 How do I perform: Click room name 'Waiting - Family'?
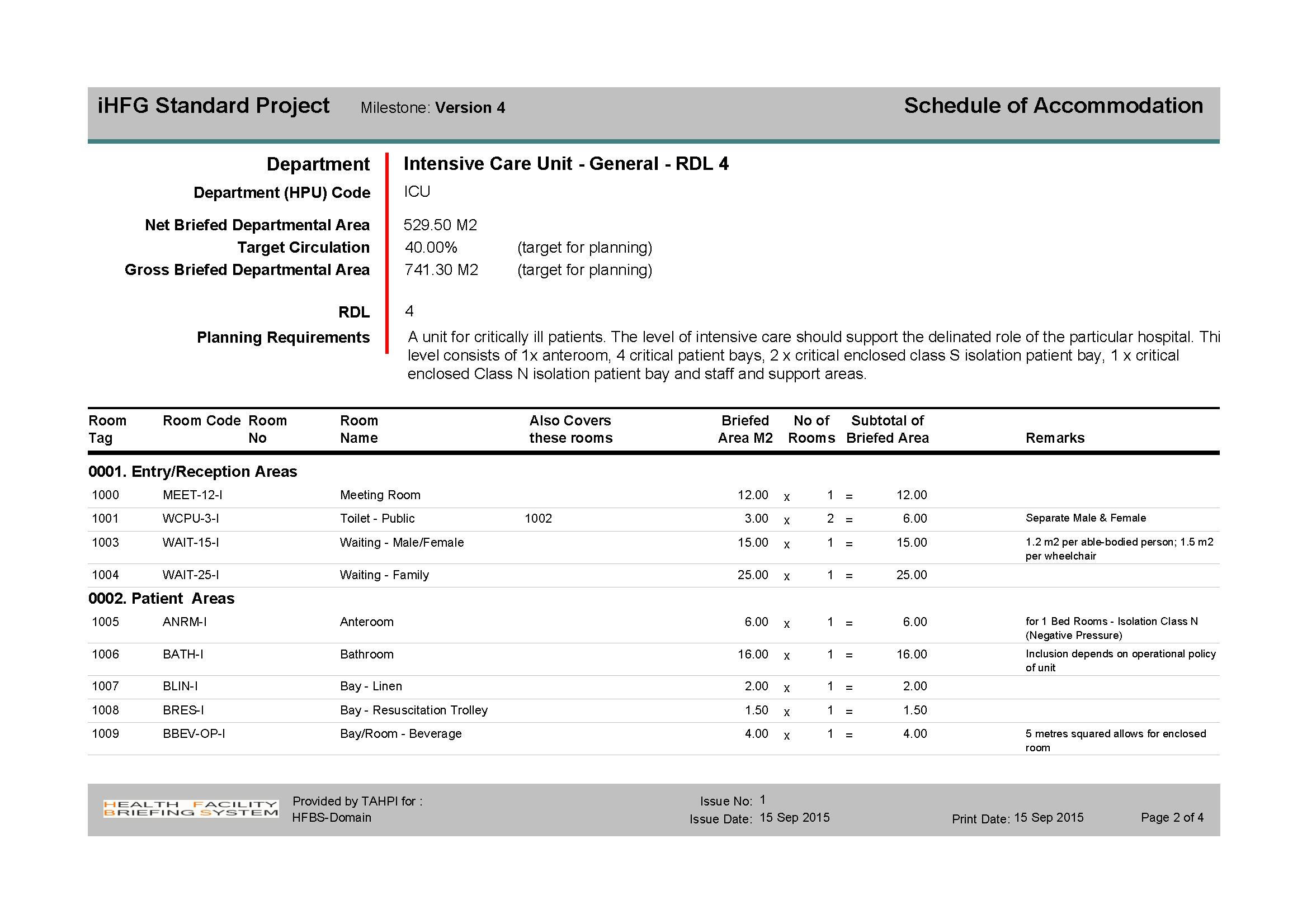click(x=384, y=575)
